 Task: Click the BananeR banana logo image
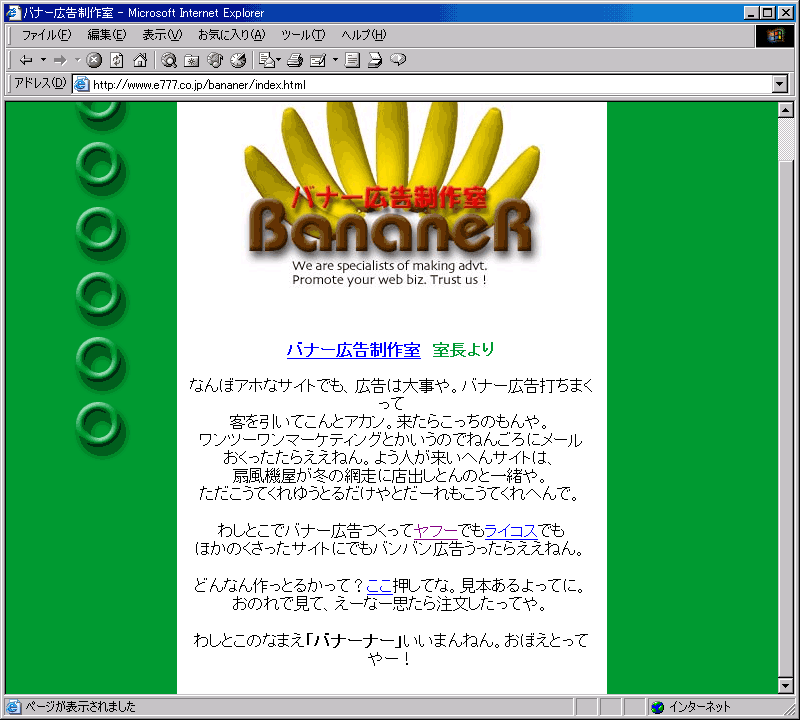tap(390, 194)
